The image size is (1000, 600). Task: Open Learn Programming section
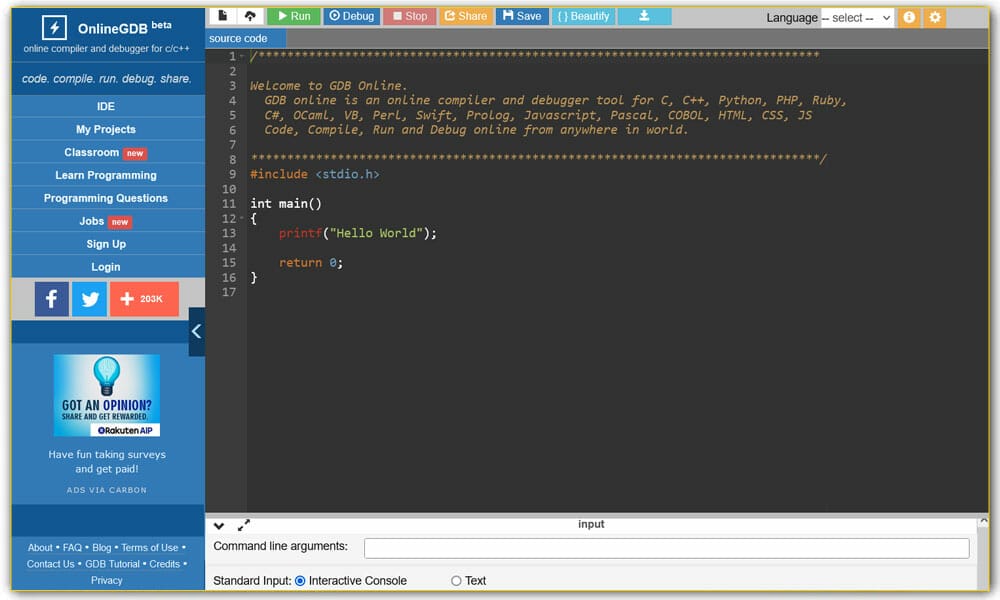106,174
